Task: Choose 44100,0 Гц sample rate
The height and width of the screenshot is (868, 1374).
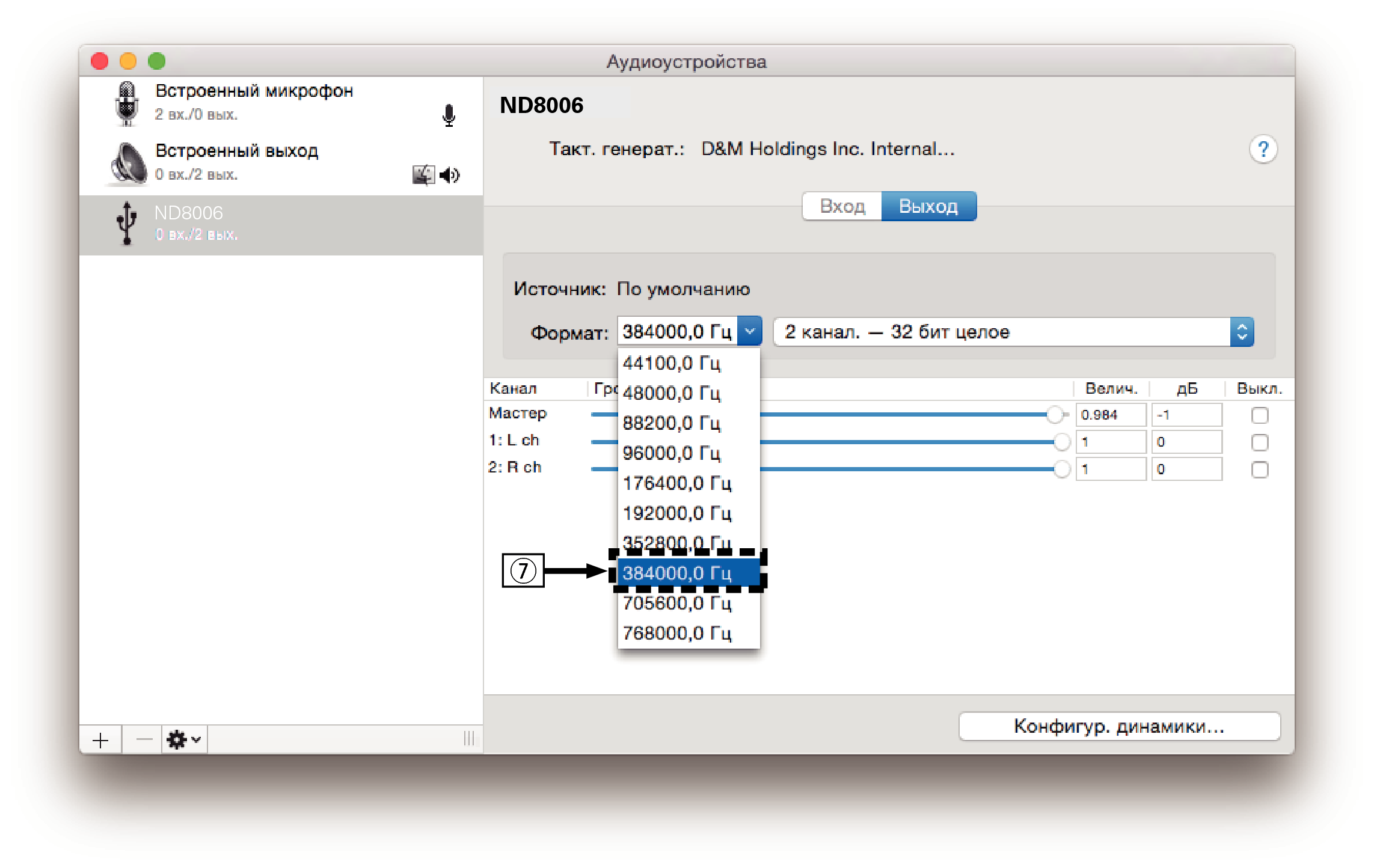Action: coord(689,363)
